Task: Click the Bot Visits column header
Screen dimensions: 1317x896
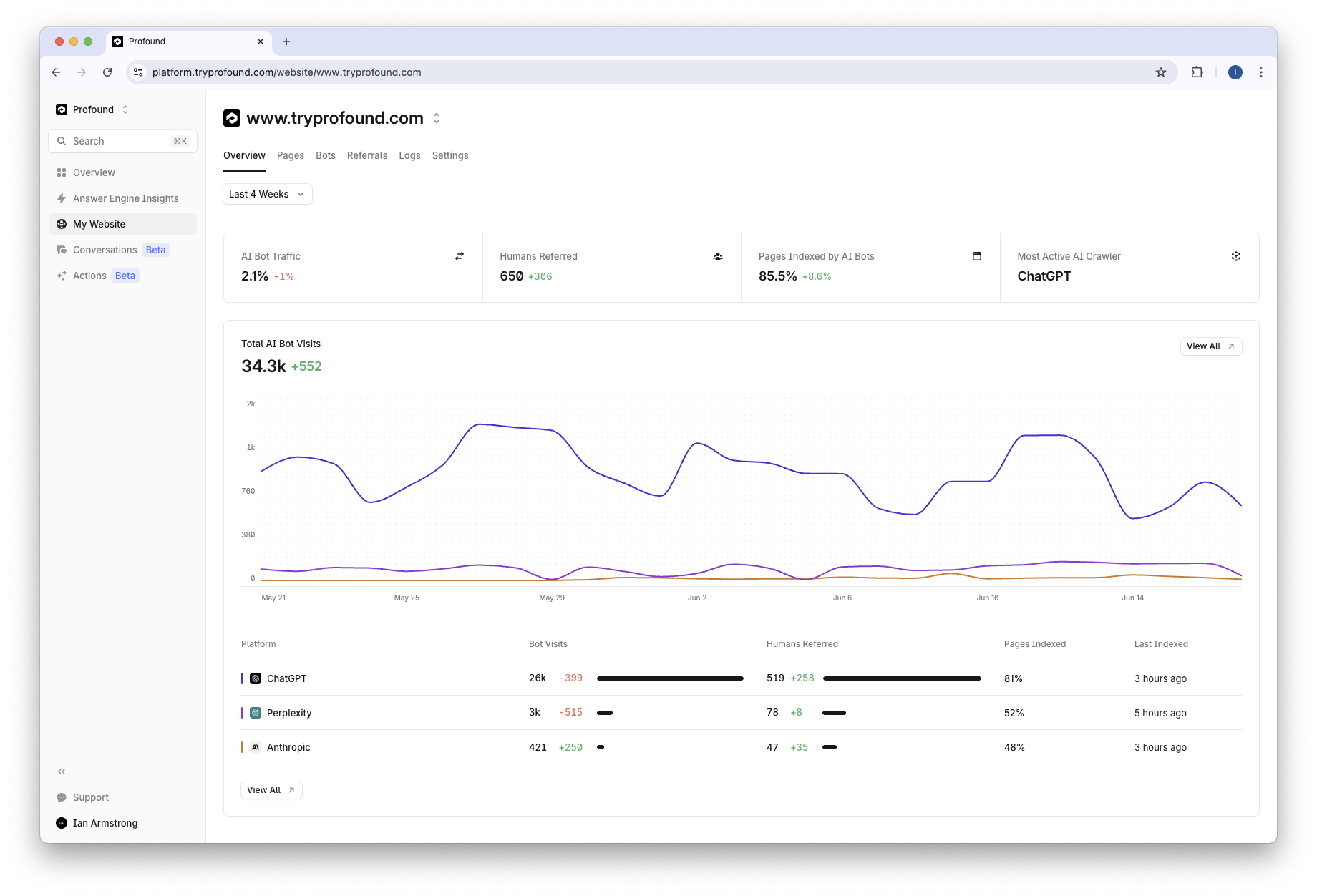Action: click(548, 644)
